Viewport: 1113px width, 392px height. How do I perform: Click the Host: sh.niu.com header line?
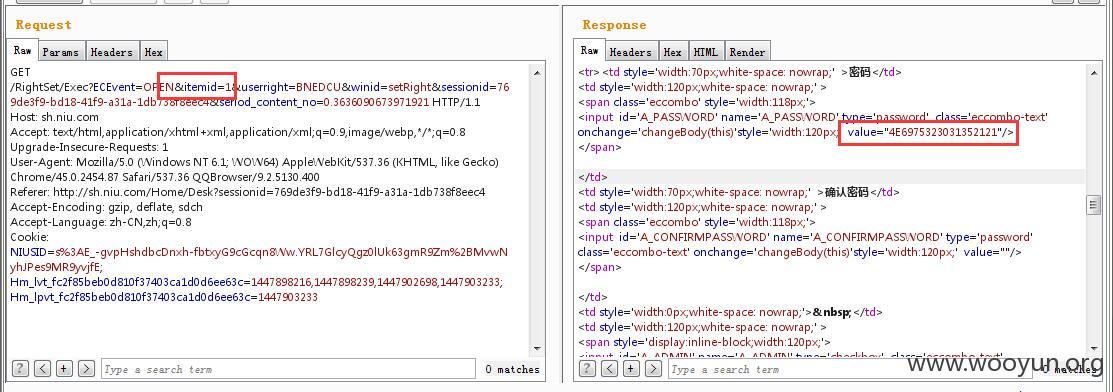55,117
